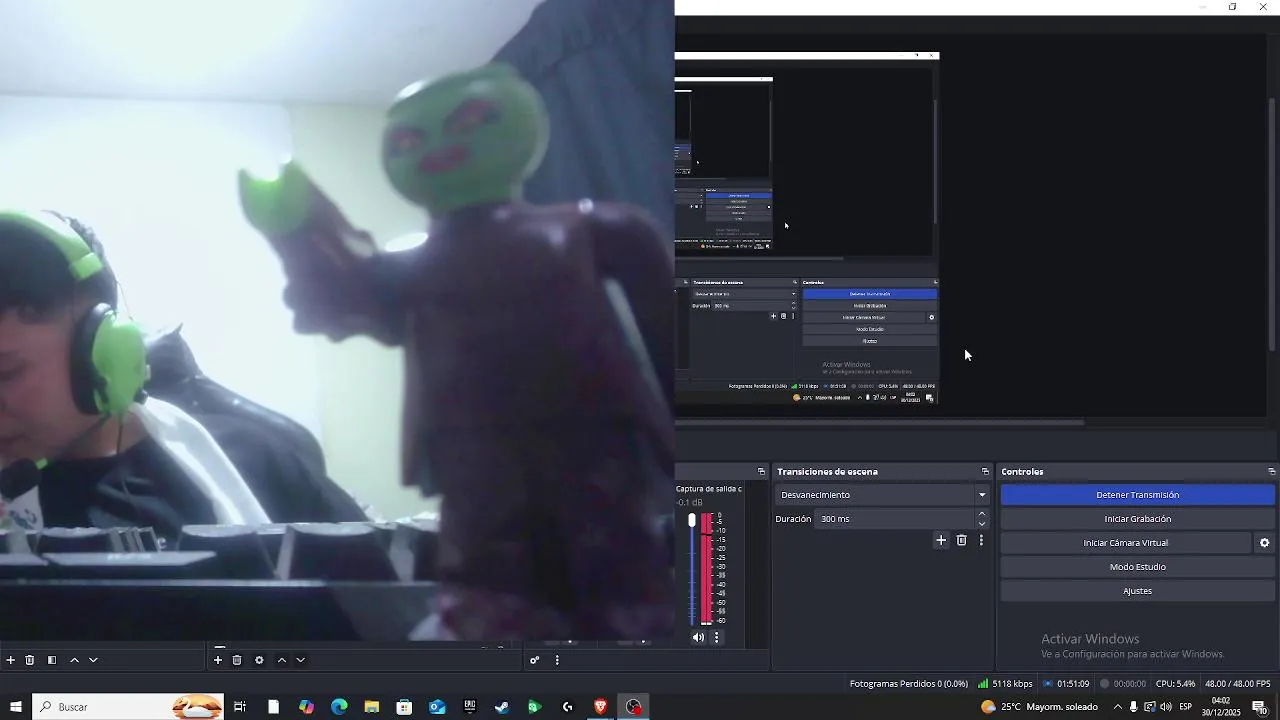Add a new scene with the plus icon

coord(11,660)
